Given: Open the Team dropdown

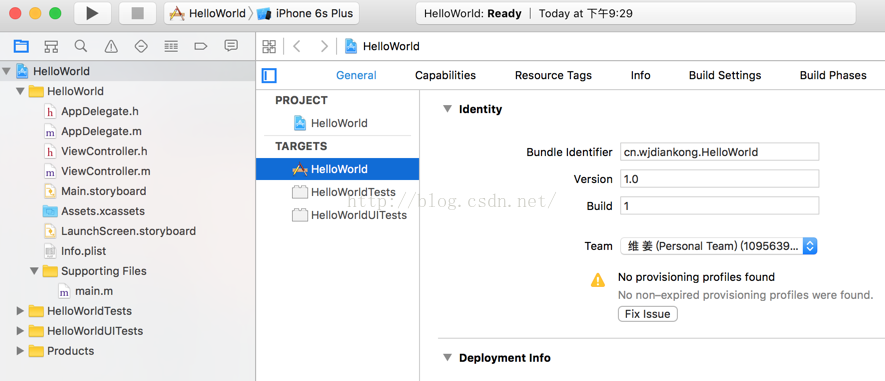Looking at the screenshot, I should 719,246.
